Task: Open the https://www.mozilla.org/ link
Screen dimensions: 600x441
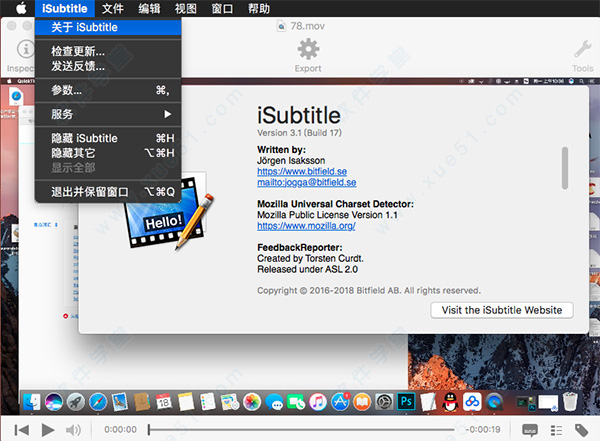Action: coord(306,226)
